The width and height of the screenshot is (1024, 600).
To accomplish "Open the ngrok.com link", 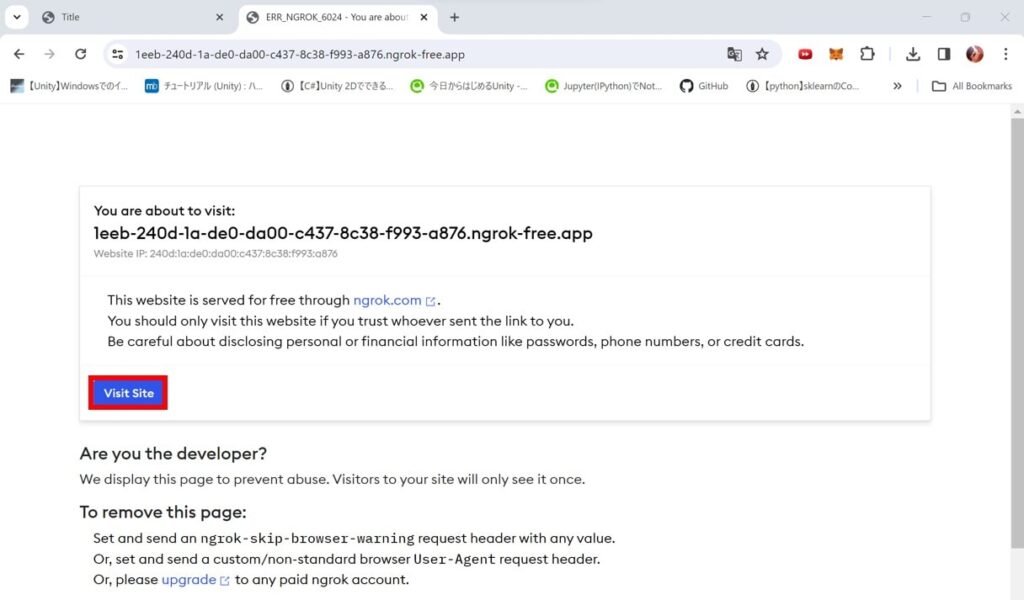I will click(x=388, y=300).
